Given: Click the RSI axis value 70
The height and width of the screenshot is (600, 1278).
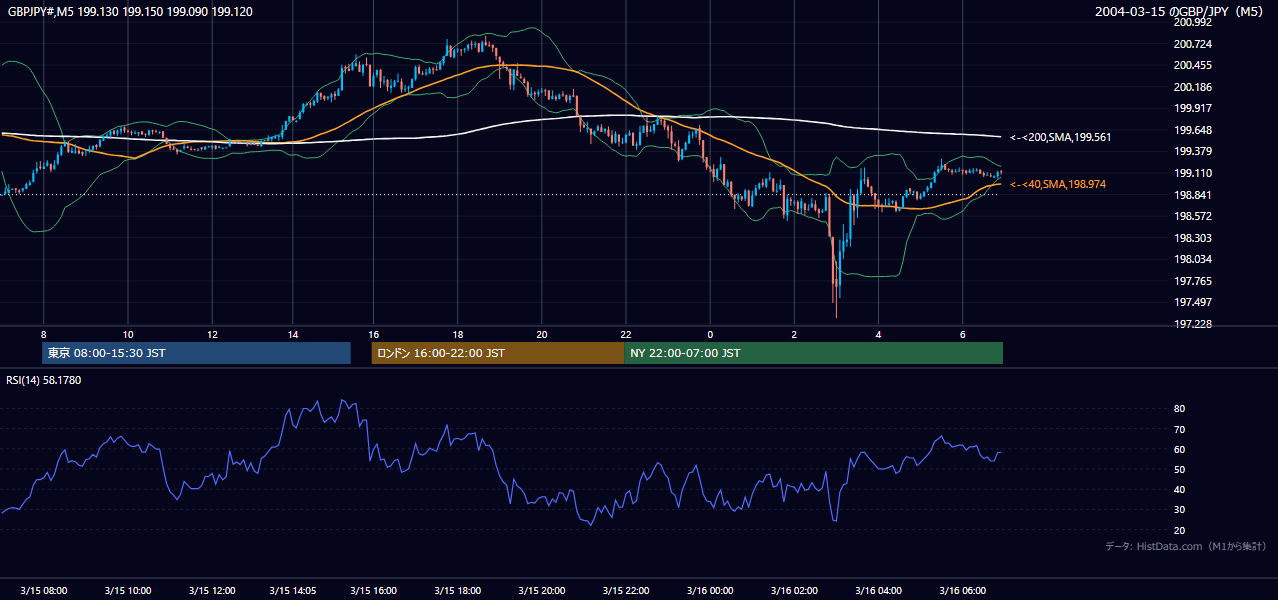Looking at the screenshot, I should 1179,429.
